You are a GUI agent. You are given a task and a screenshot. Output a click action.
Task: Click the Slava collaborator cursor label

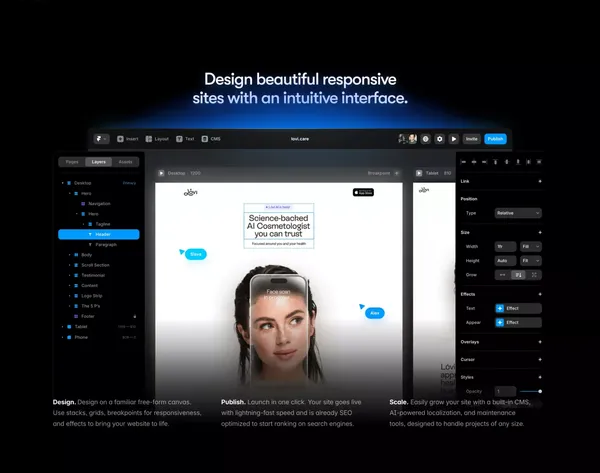pos(196,254)
